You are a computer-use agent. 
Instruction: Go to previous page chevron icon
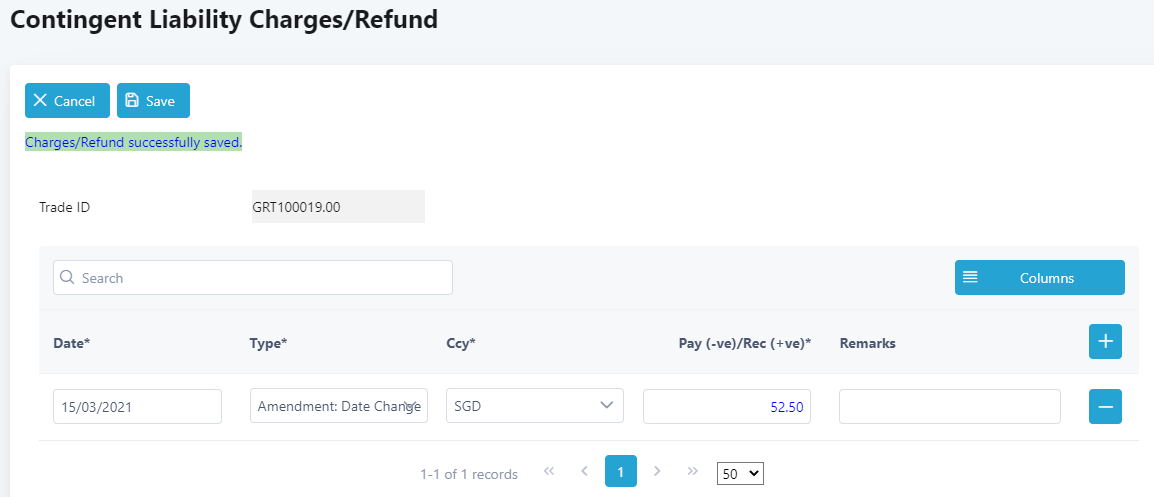[x=584, y=471]
